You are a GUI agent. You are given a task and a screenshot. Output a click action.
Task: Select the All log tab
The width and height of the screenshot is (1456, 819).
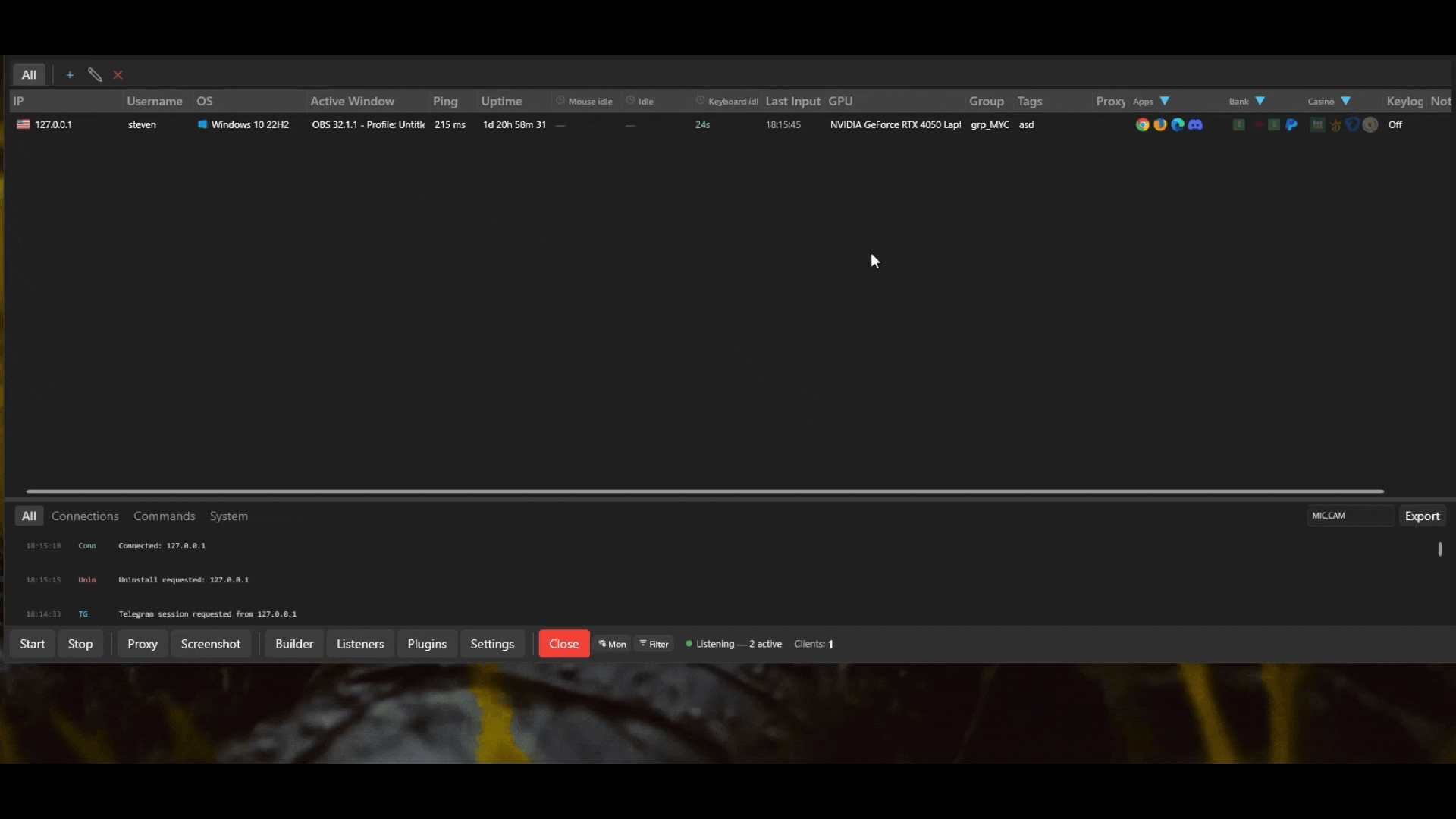pos(29,516)
